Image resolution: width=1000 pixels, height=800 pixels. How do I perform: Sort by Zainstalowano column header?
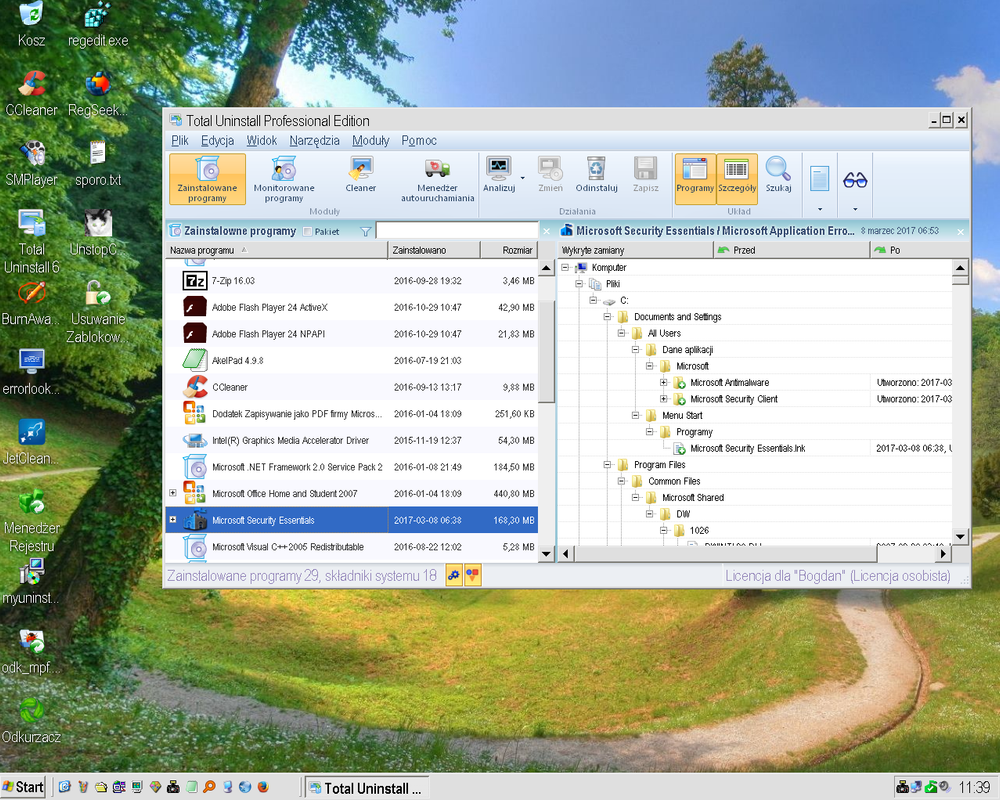[434, 250]
